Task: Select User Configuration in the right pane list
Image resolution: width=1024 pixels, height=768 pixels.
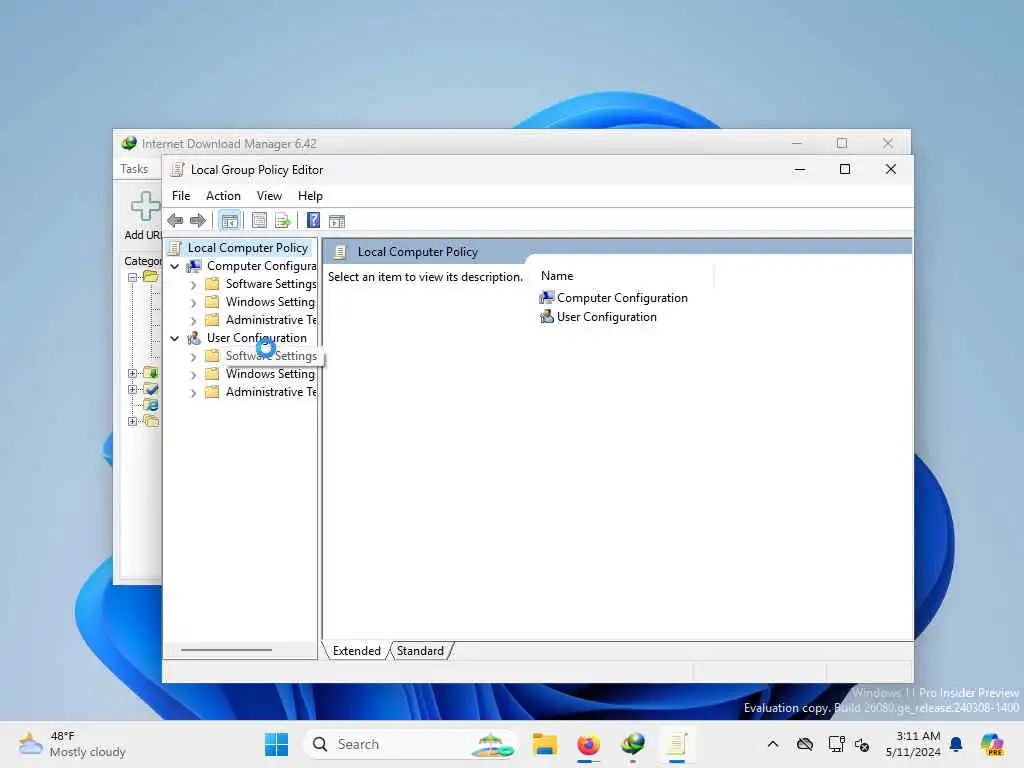Action: point(598,317)
